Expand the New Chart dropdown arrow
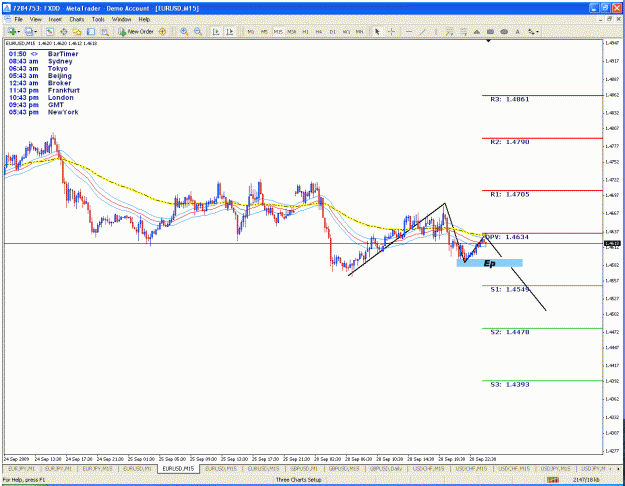 (x=18, y=32)
